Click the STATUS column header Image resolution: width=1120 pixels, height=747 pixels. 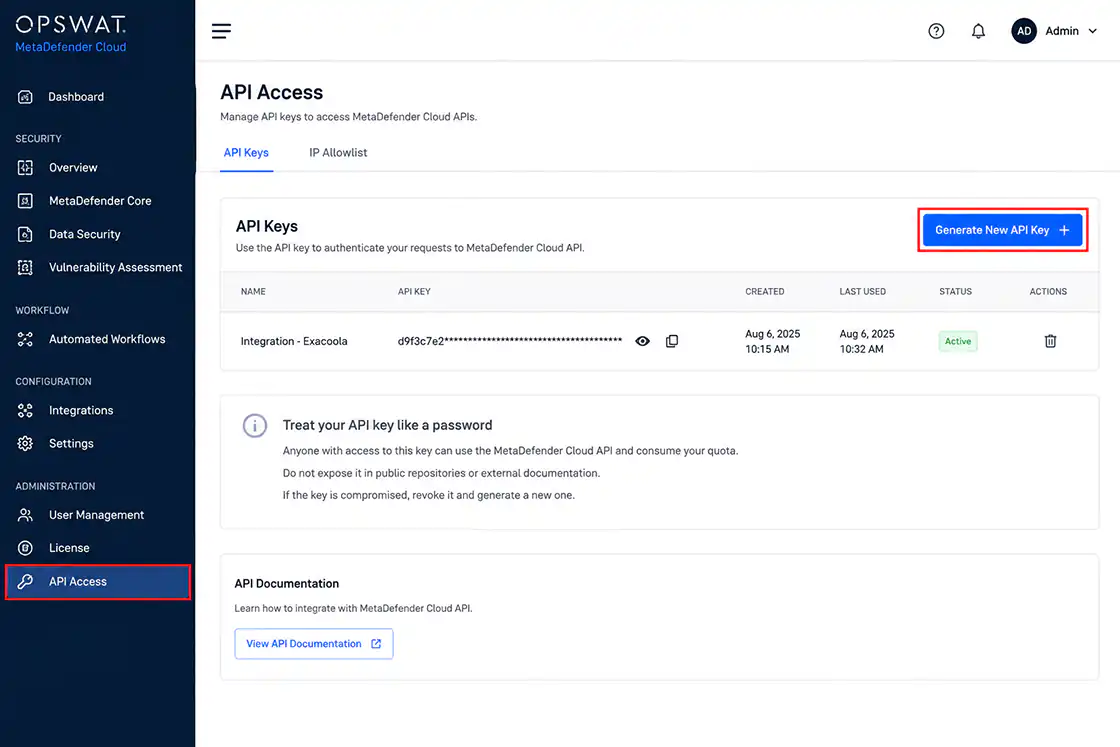955,291
